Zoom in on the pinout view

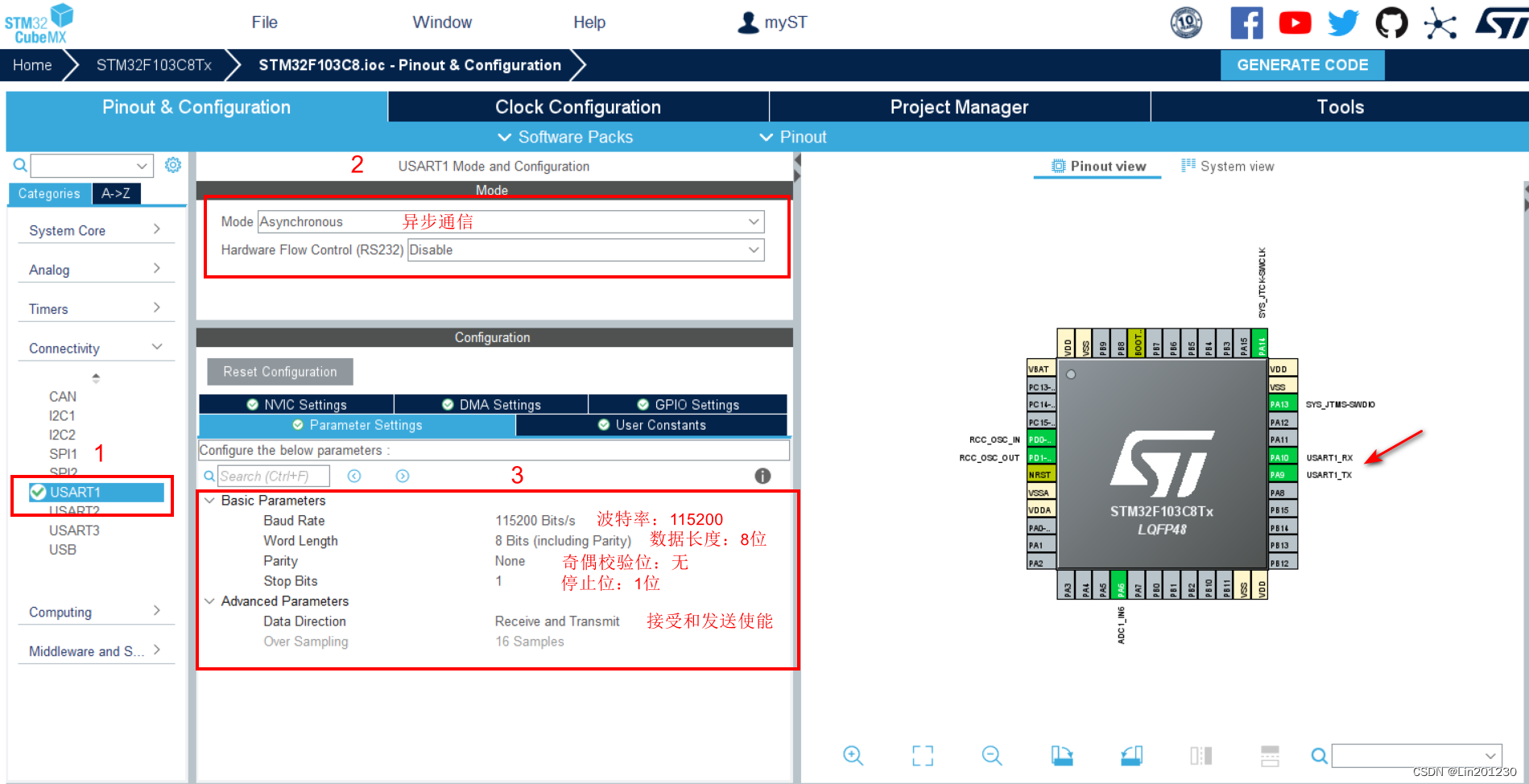coord(853,755)
